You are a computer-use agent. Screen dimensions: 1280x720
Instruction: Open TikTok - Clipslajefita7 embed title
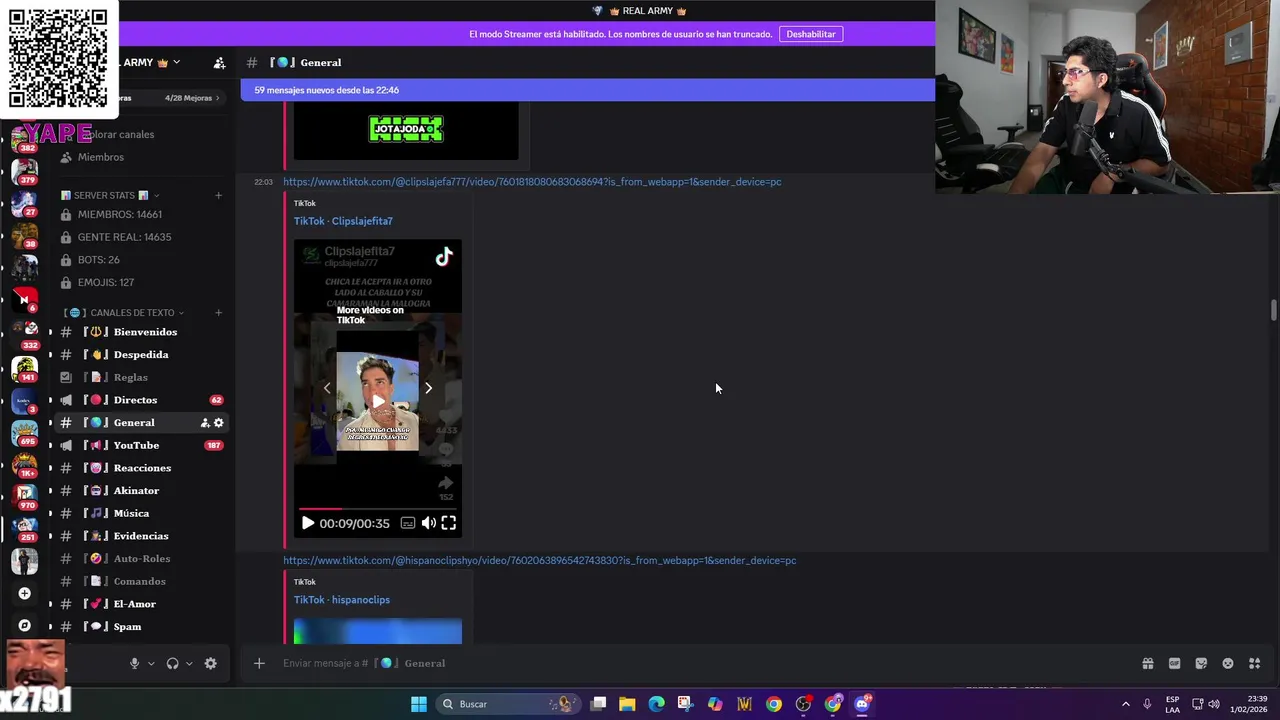coord(343,221)
